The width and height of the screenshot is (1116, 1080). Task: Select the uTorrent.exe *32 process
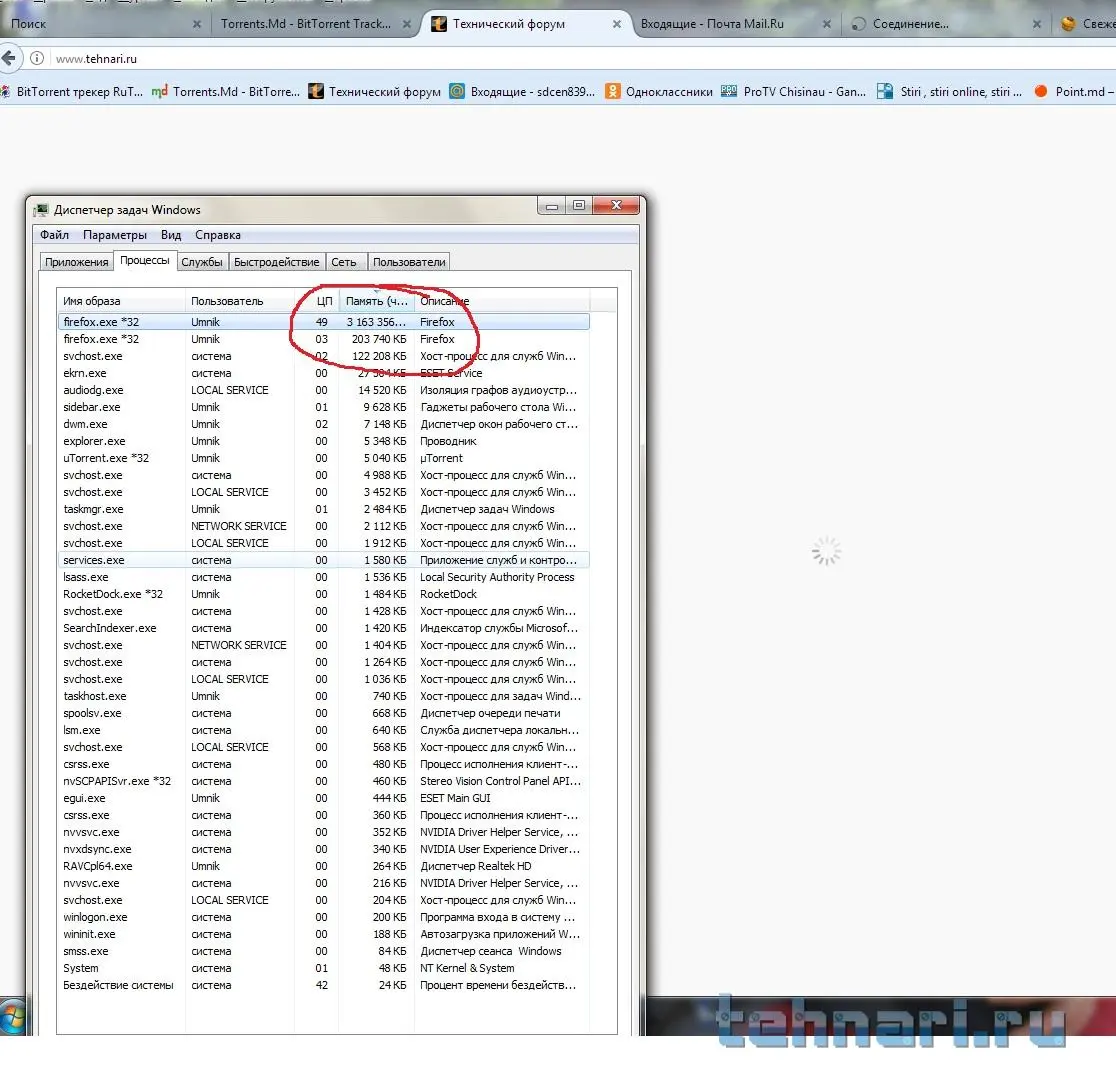[324, 458]
